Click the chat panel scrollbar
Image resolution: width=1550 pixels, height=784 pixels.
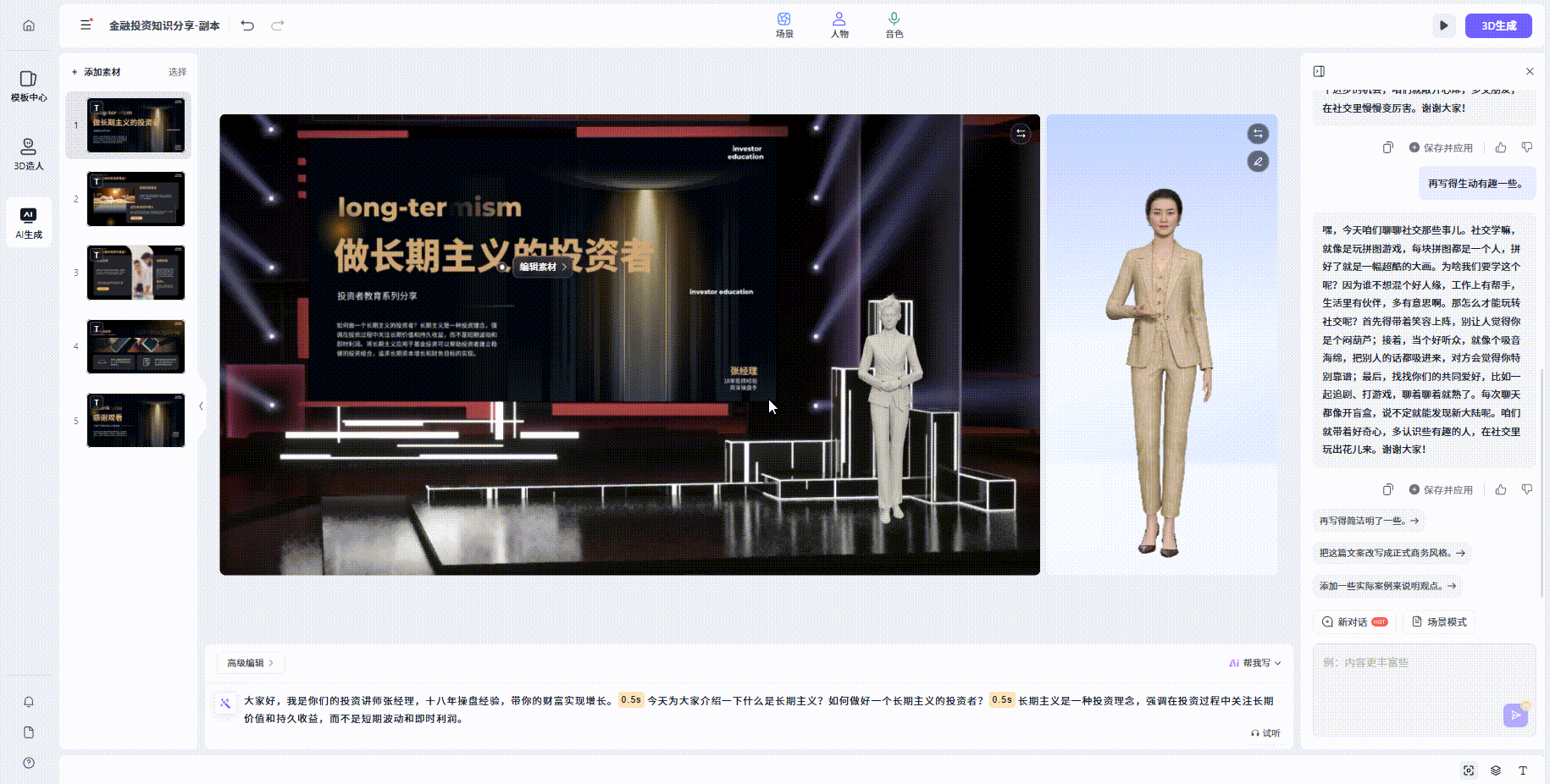tap(1542, 483)
